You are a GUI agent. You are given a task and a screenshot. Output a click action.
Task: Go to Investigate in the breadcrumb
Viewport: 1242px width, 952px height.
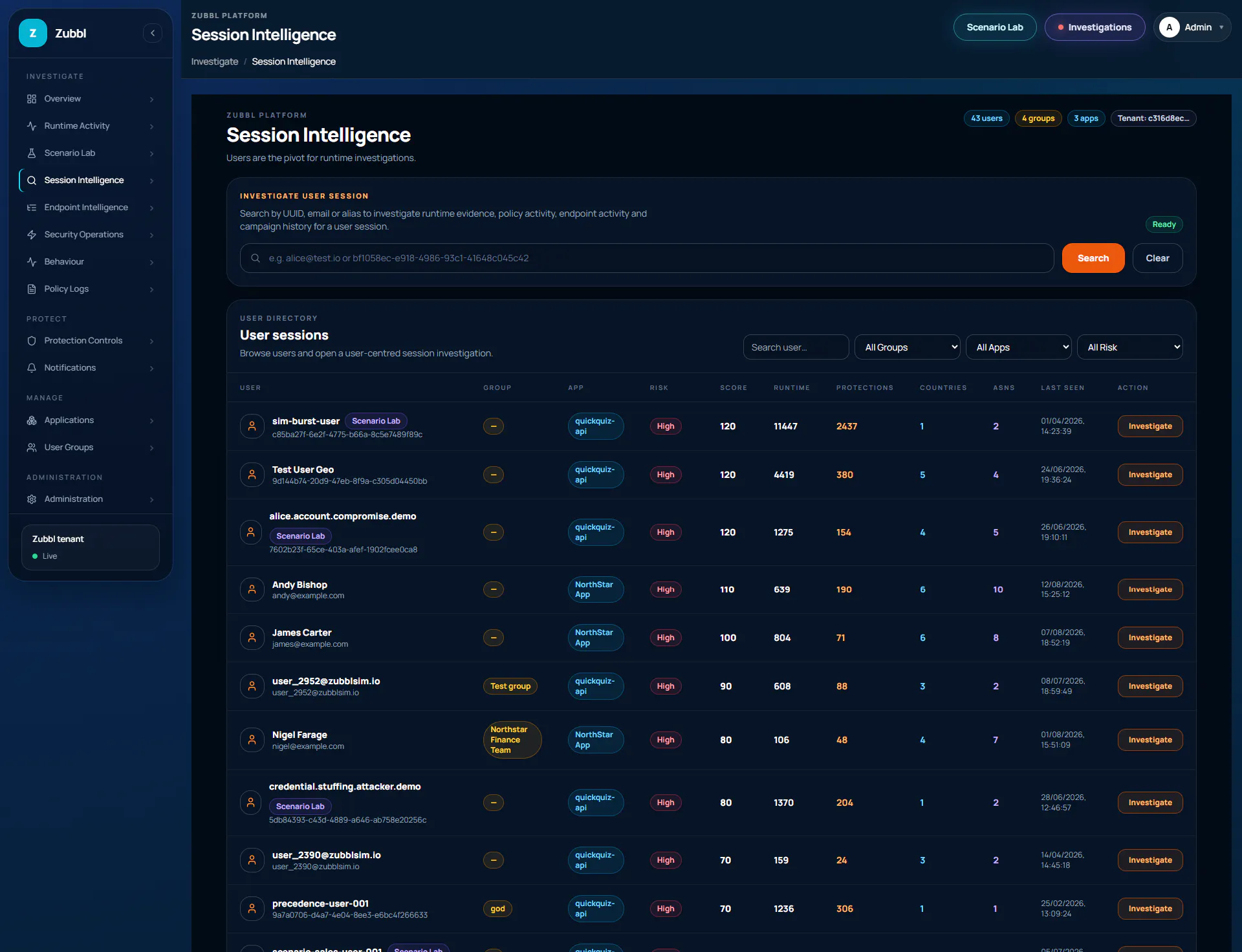[215, 61]
